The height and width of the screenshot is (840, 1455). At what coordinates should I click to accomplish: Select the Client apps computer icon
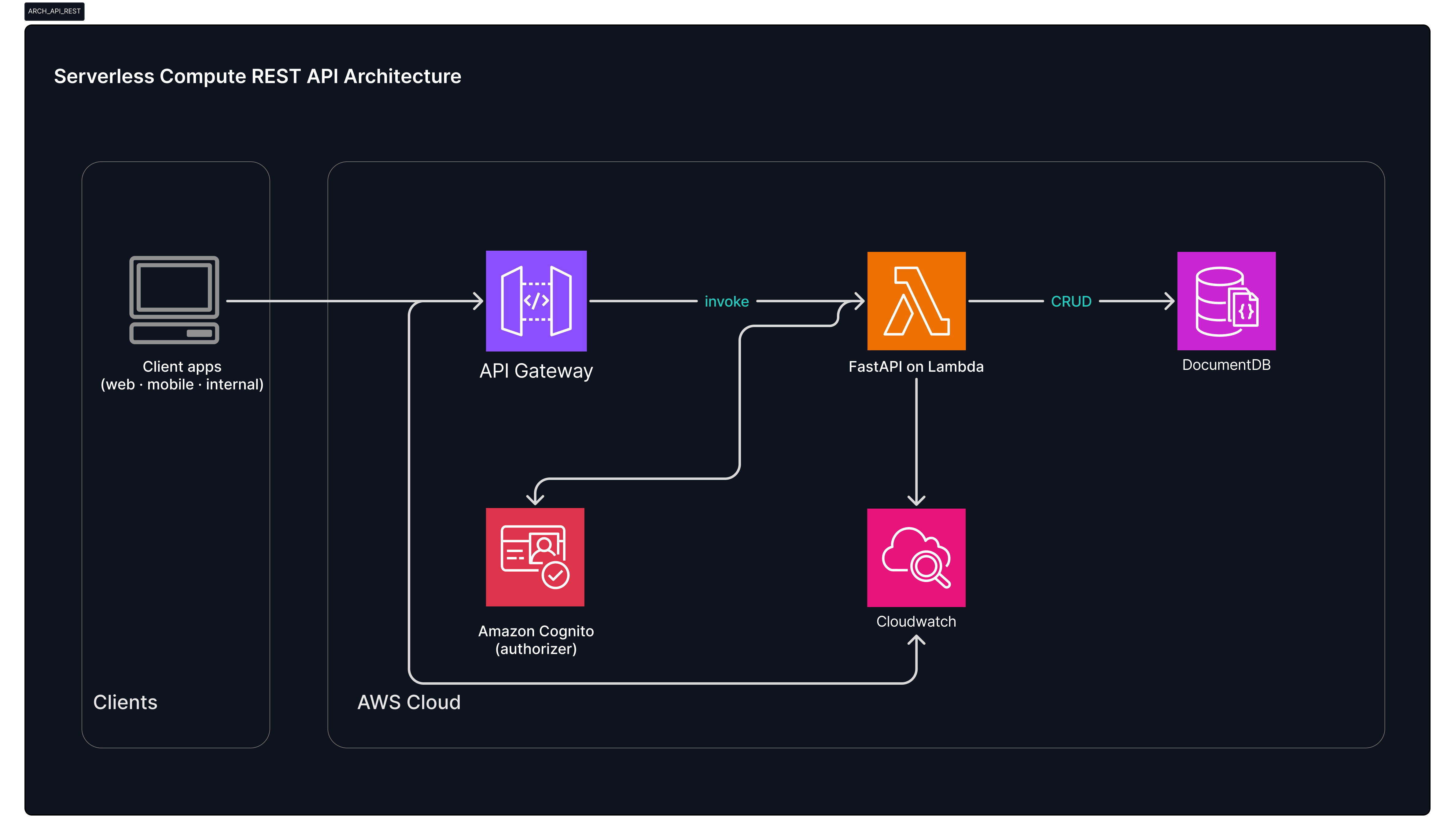[x=174, y=300]
